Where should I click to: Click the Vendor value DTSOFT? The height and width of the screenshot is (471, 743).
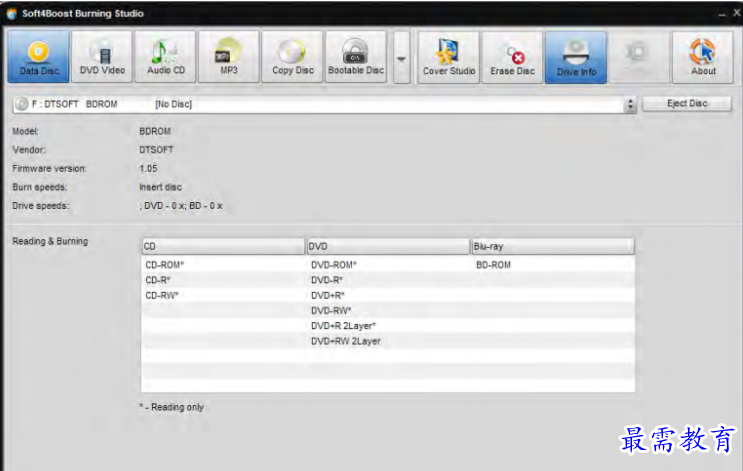(156, 150)
